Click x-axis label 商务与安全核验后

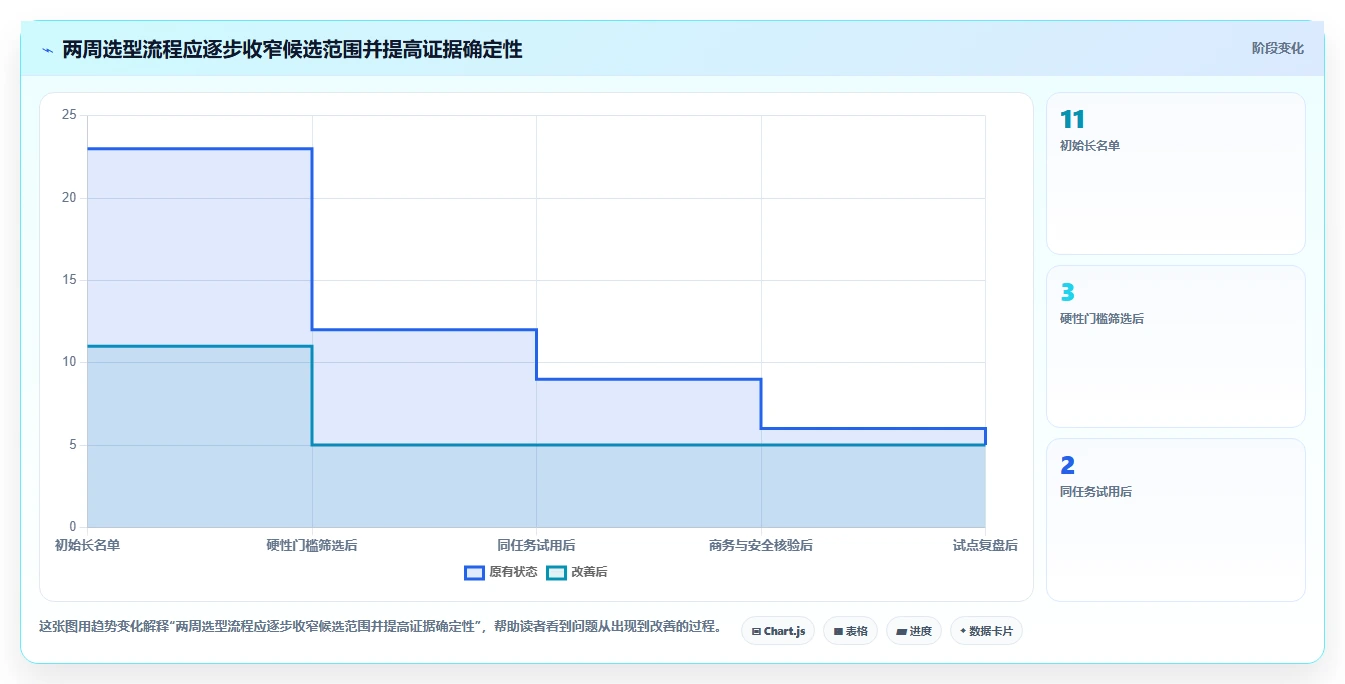point(761,545)
